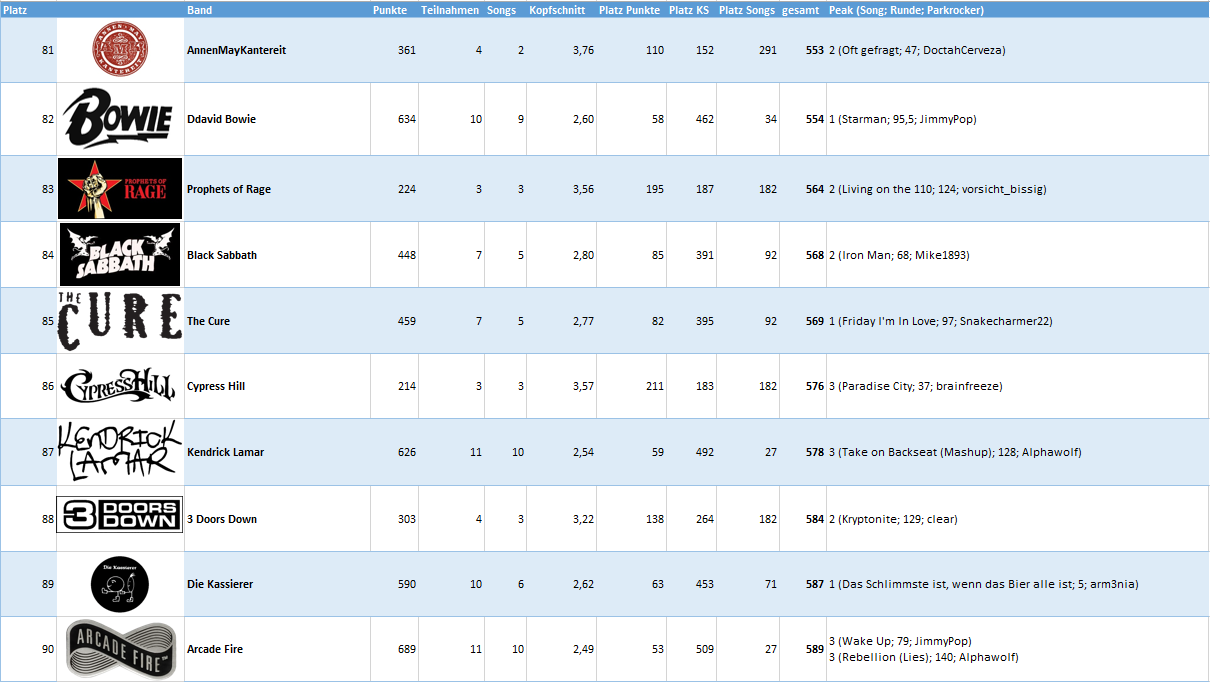Select the Bowie logo image
Viewport: 1210px width, 682px height.
(x=119, y=119)
